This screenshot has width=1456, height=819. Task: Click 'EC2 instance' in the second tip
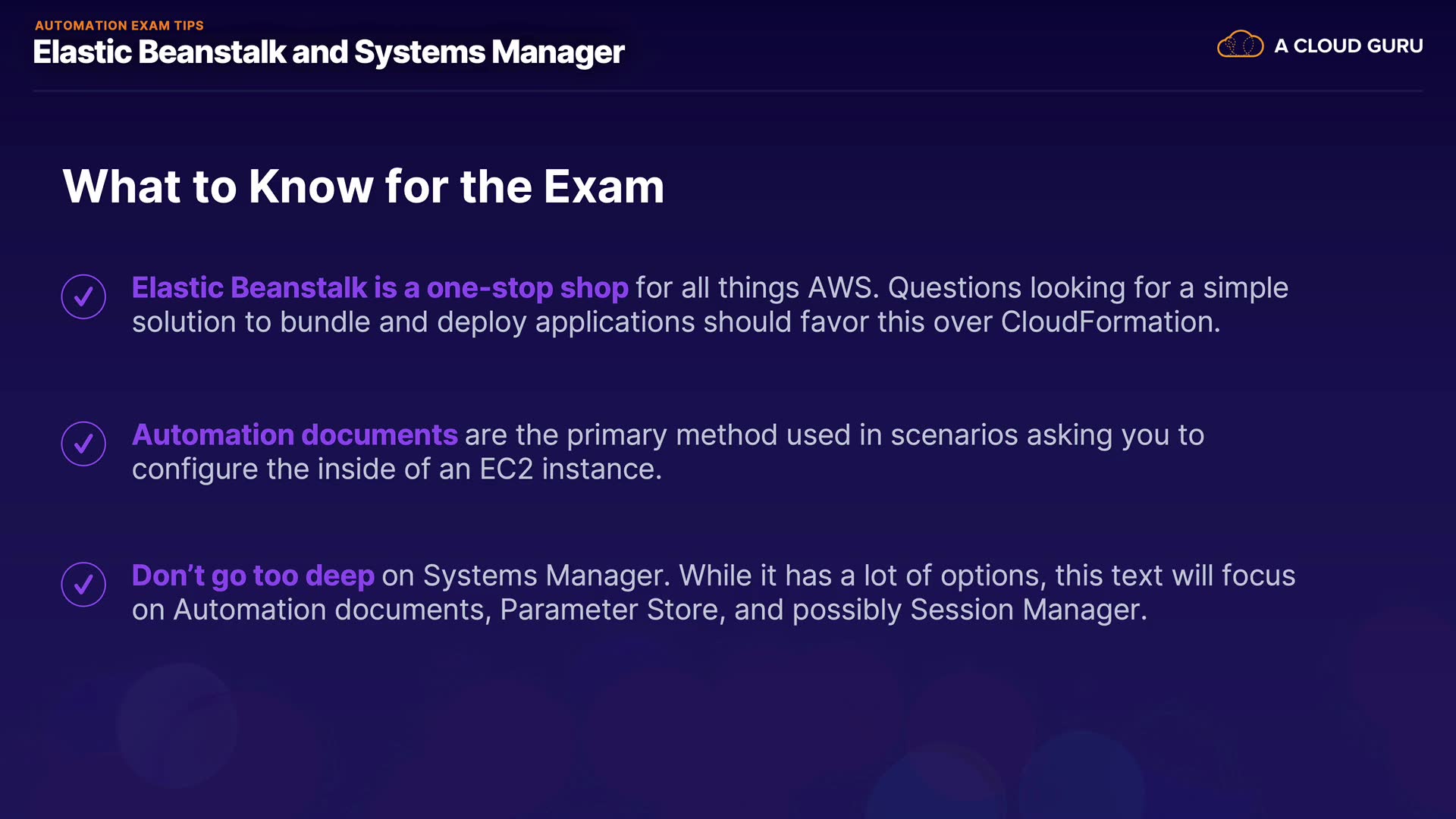click(x=570, y=469)
